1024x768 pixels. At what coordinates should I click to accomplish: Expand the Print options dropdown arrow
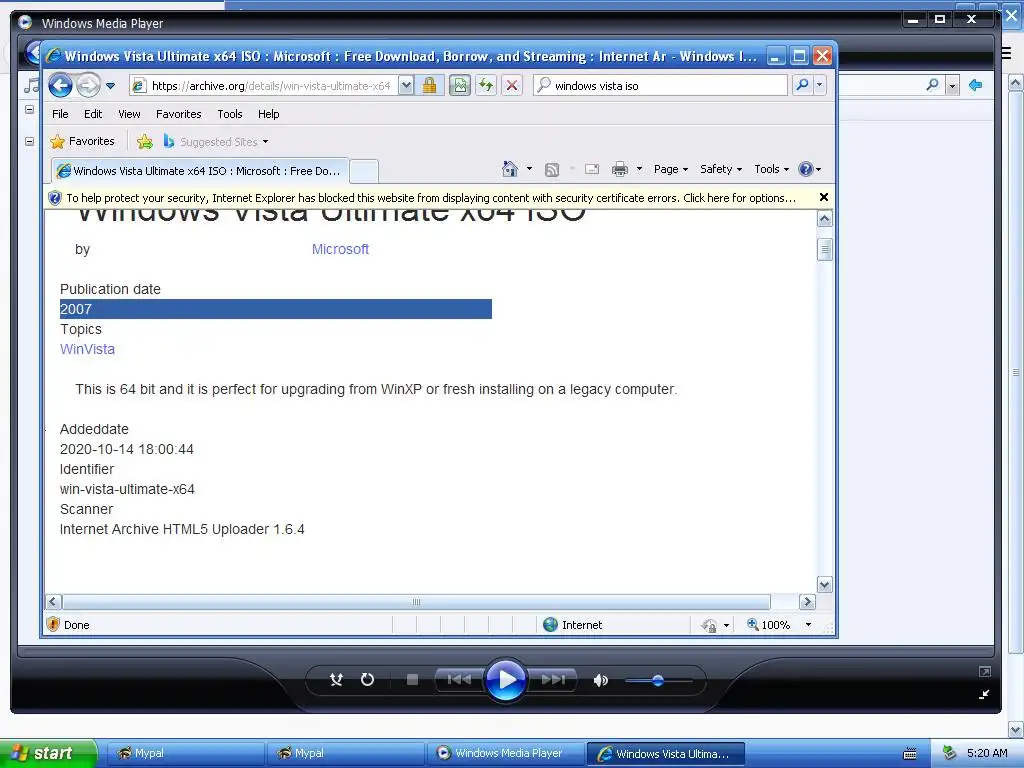[639, 169]
